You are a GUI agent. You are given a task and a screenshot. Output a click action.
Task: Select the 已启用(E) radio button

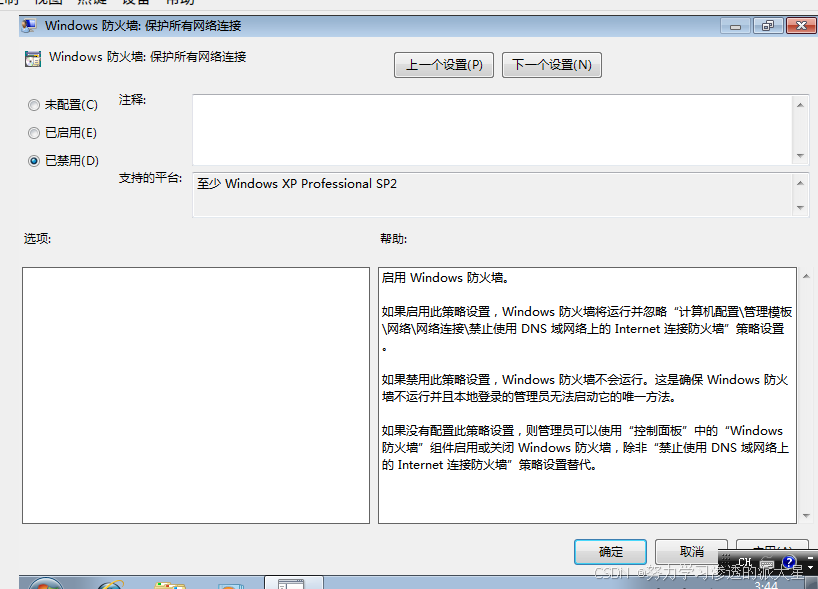coord(34,133)
